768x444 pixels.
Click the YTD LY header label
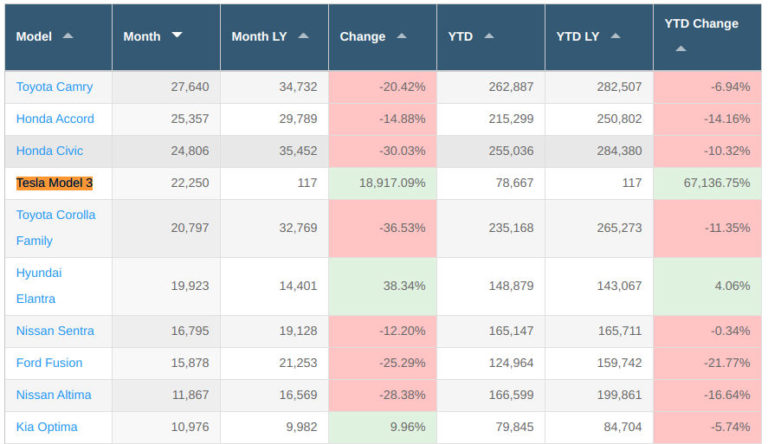tap(577, 36)
